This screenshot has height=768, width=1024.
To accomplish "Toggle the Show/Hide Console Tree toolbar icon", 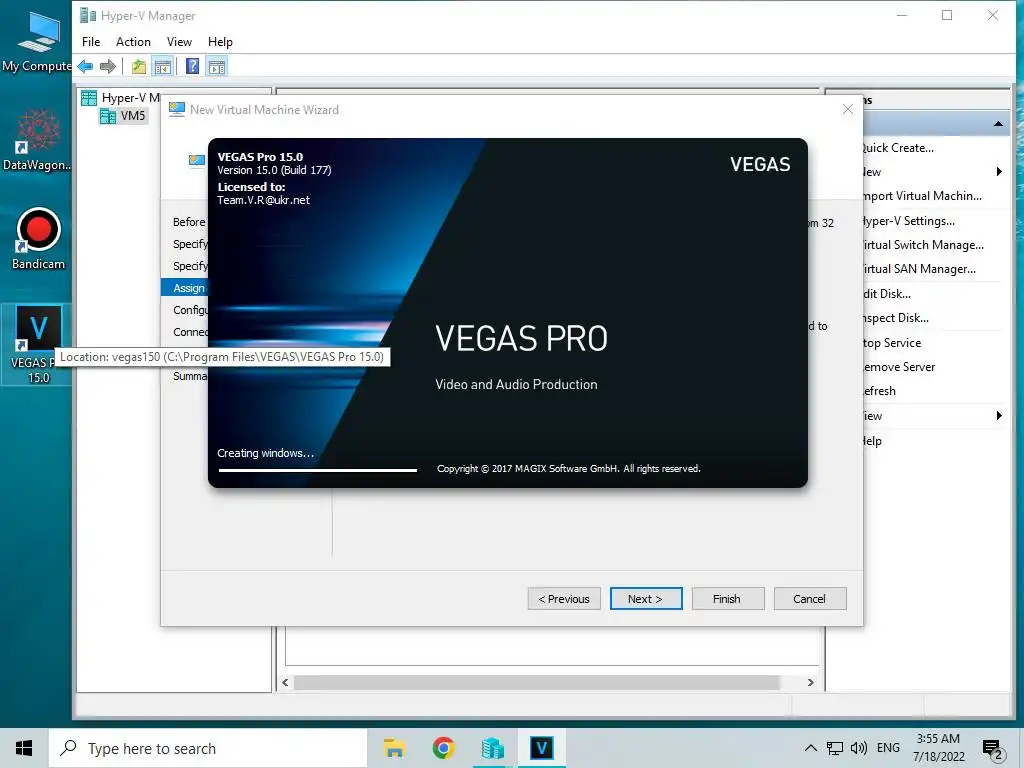I will tap(162, 66).
